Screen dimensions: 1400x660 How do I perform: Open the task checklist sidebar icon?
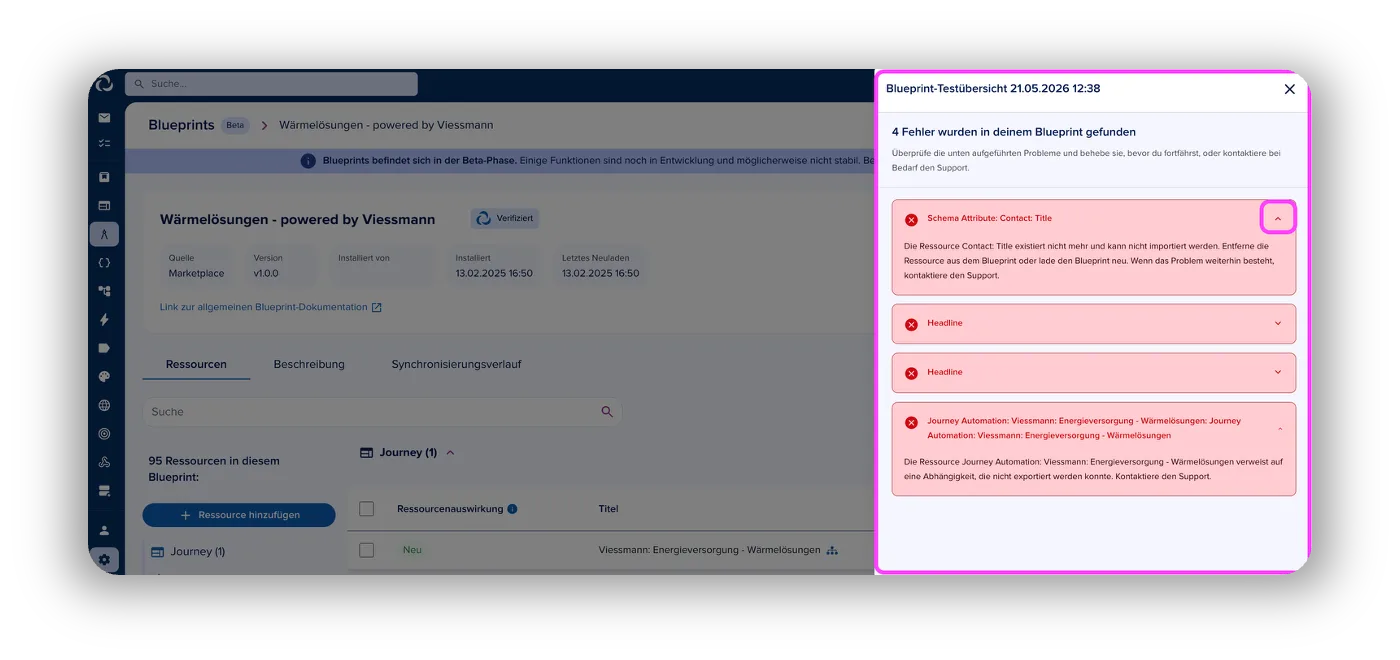point(104,143)
